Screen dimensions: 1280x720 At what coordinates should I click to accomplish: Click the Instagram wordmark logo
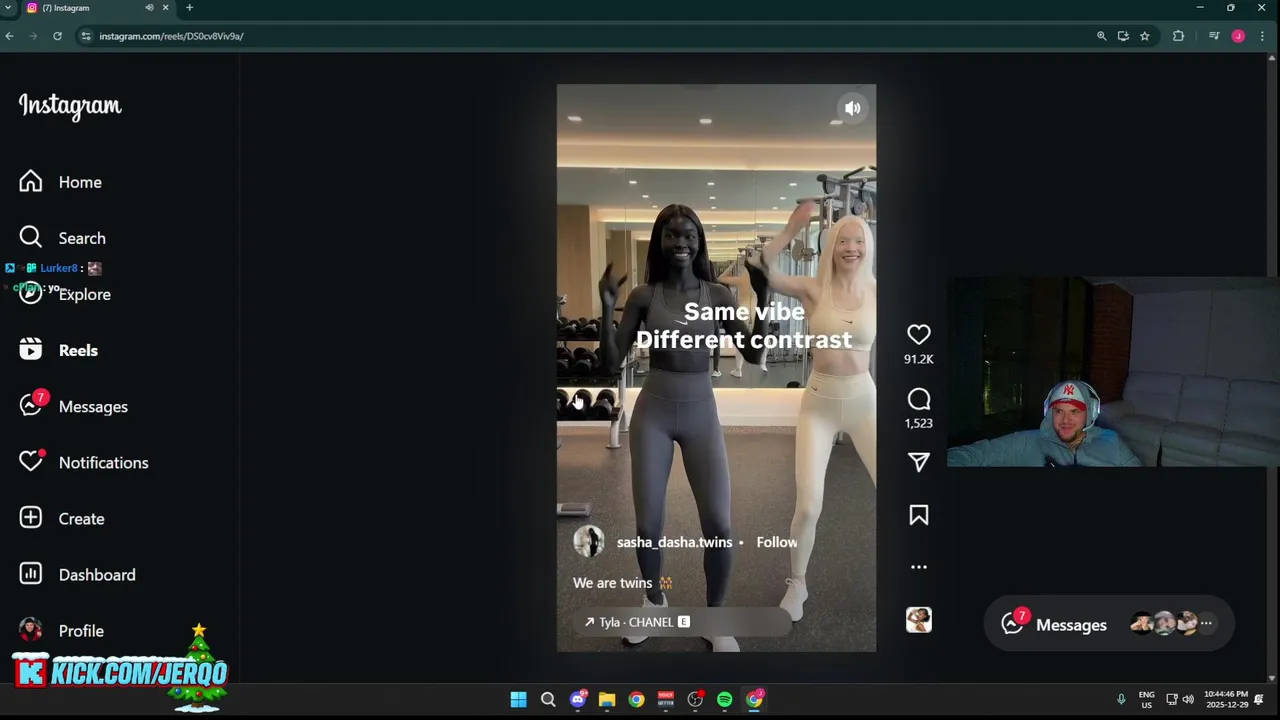(70, 106)
